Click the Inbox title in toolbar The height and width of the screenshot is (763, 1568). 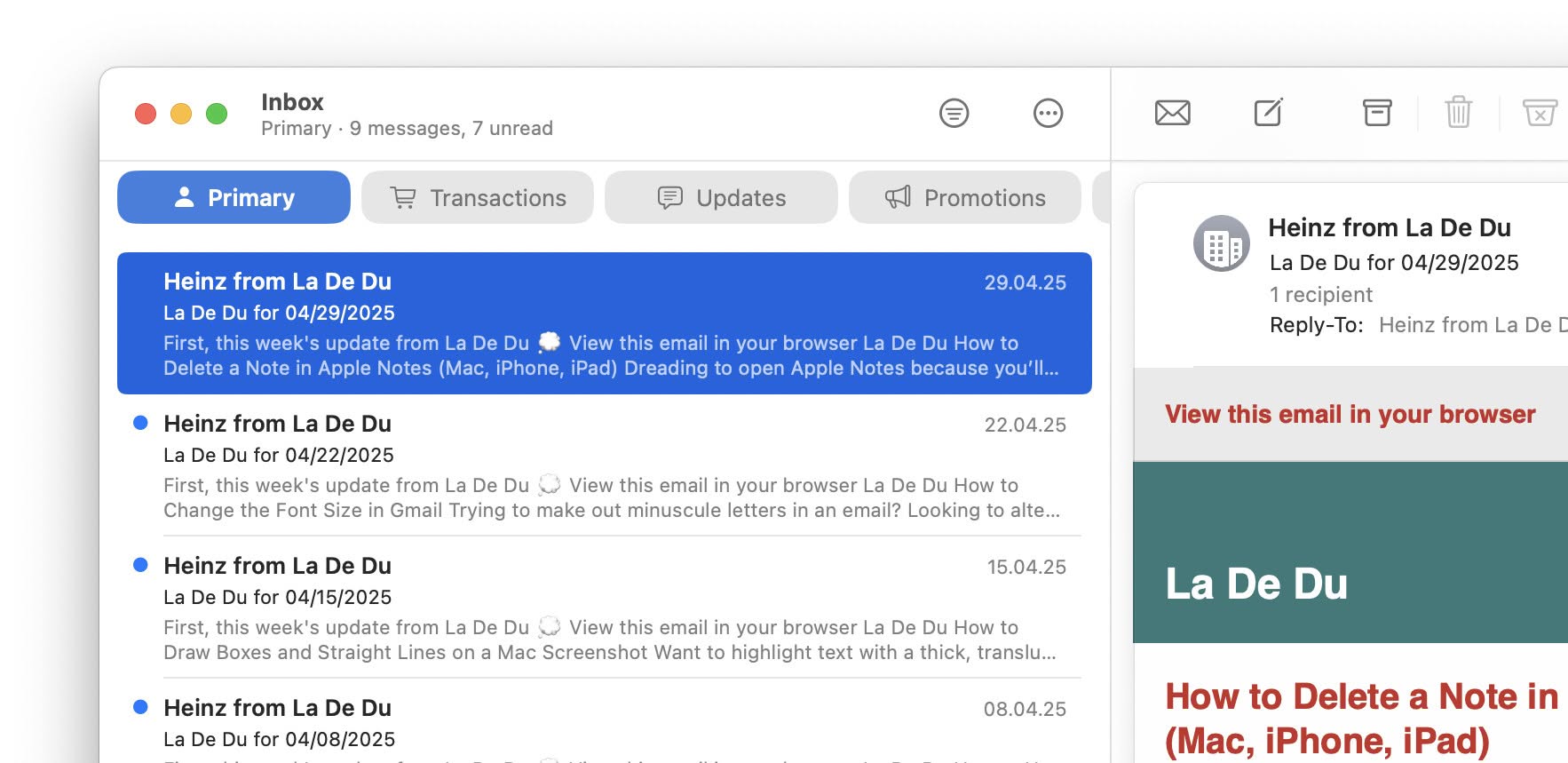292,102
